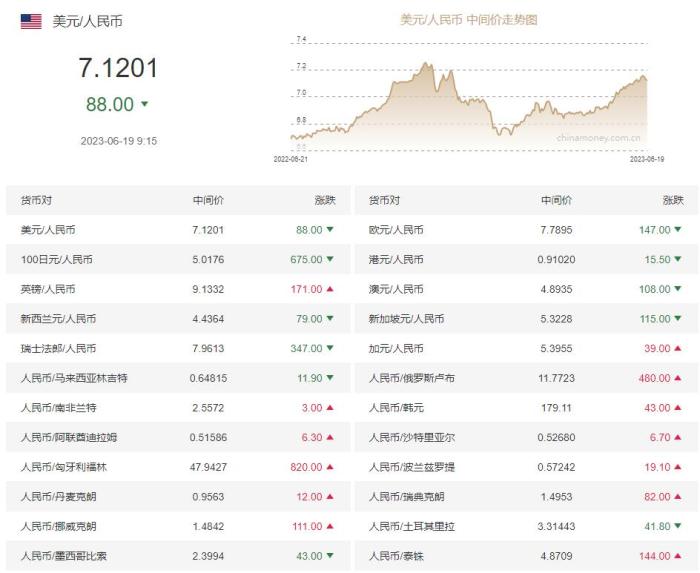
Task: Click the green down arrow in the 瑞士法郎/人民币 row
Action: (330, 348)
